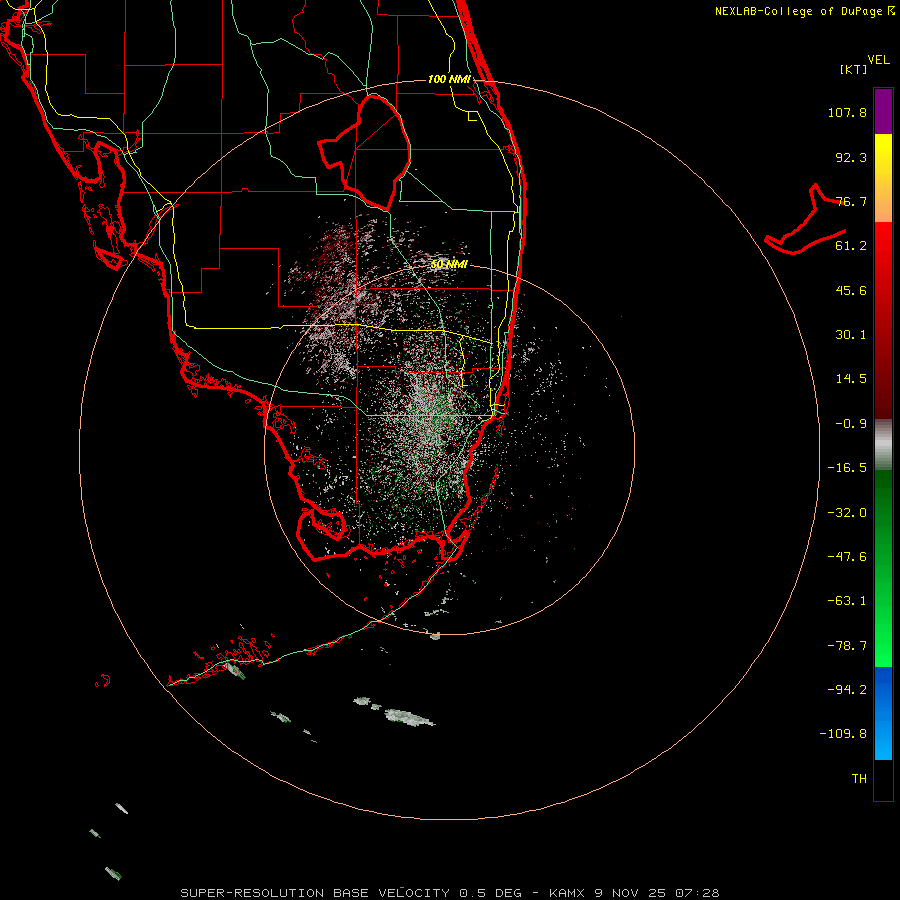The height and width of the screenshot is (900, 900).
Task: Click the 100 NMI range ring label
Action: point(449,79)
